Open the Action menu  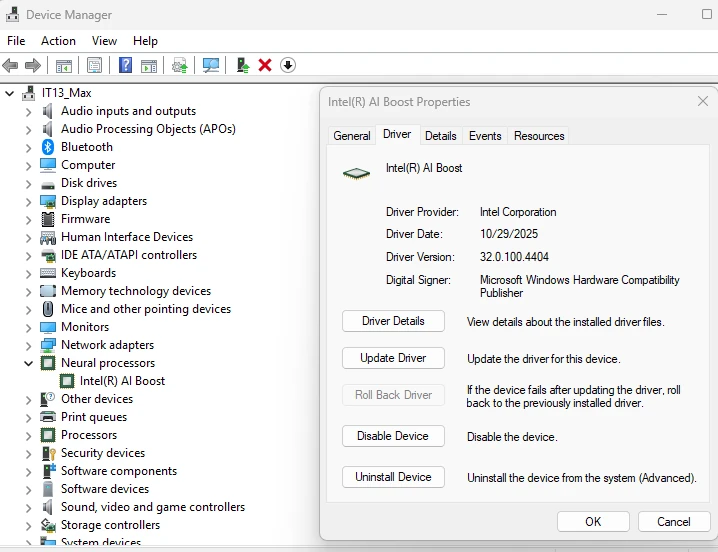pyautogui.click(x=58, y=41)
